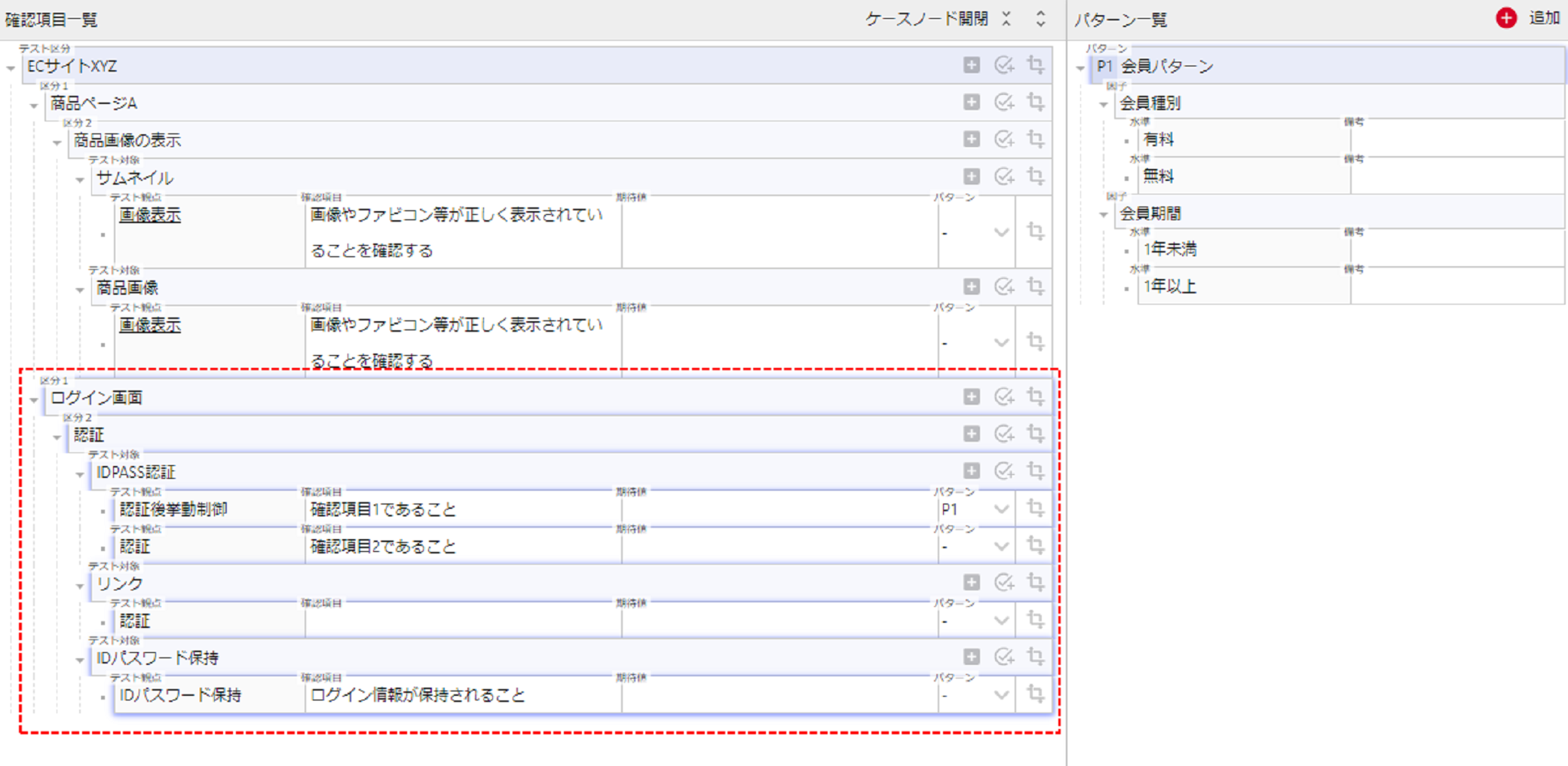Add child node to リンク row
Image resolution: width=1568 pixels, height=766 pixels.
pos(972,582)
